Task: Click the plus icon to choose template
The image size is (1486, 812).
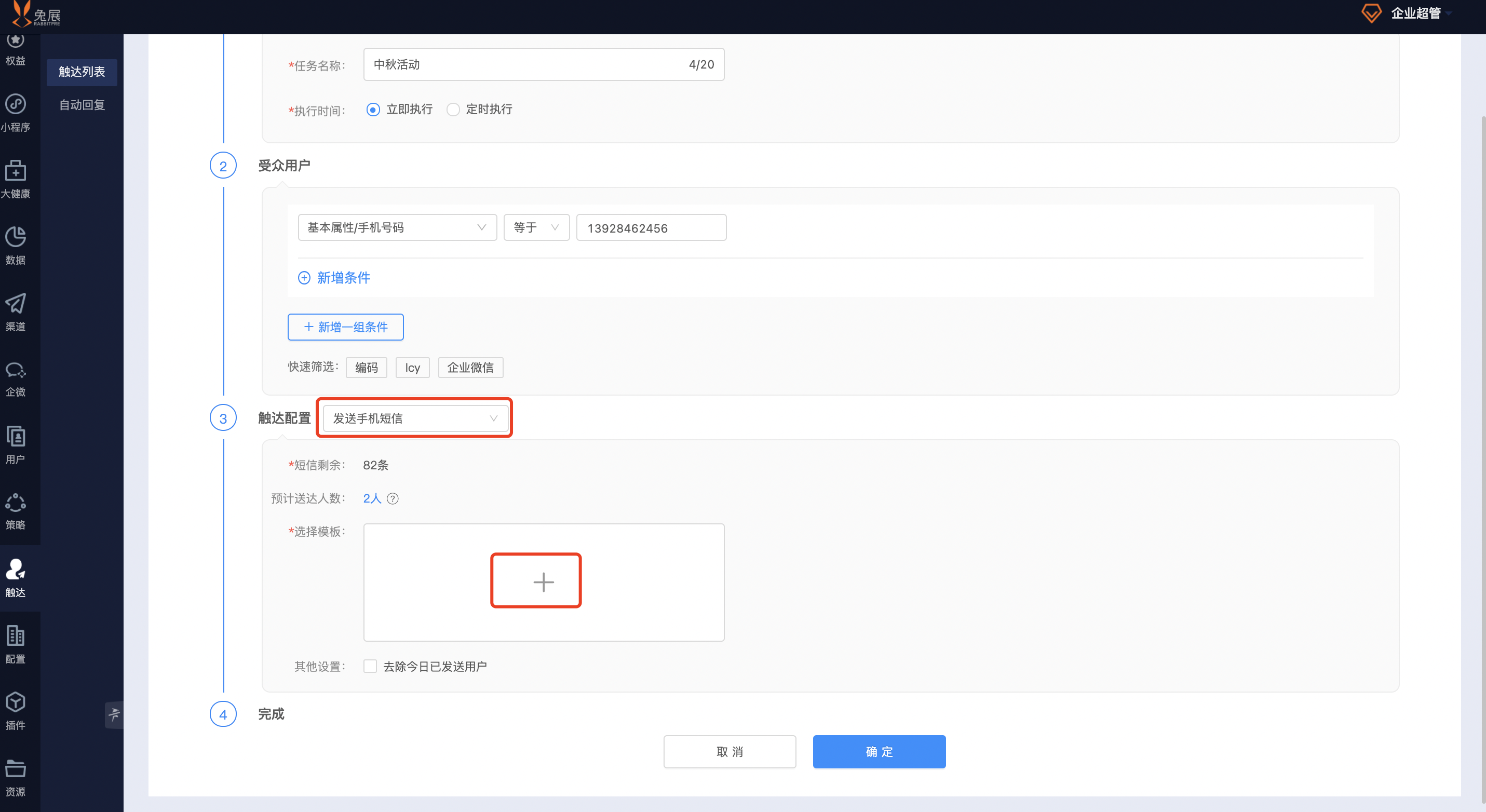Action: (544, 581)
